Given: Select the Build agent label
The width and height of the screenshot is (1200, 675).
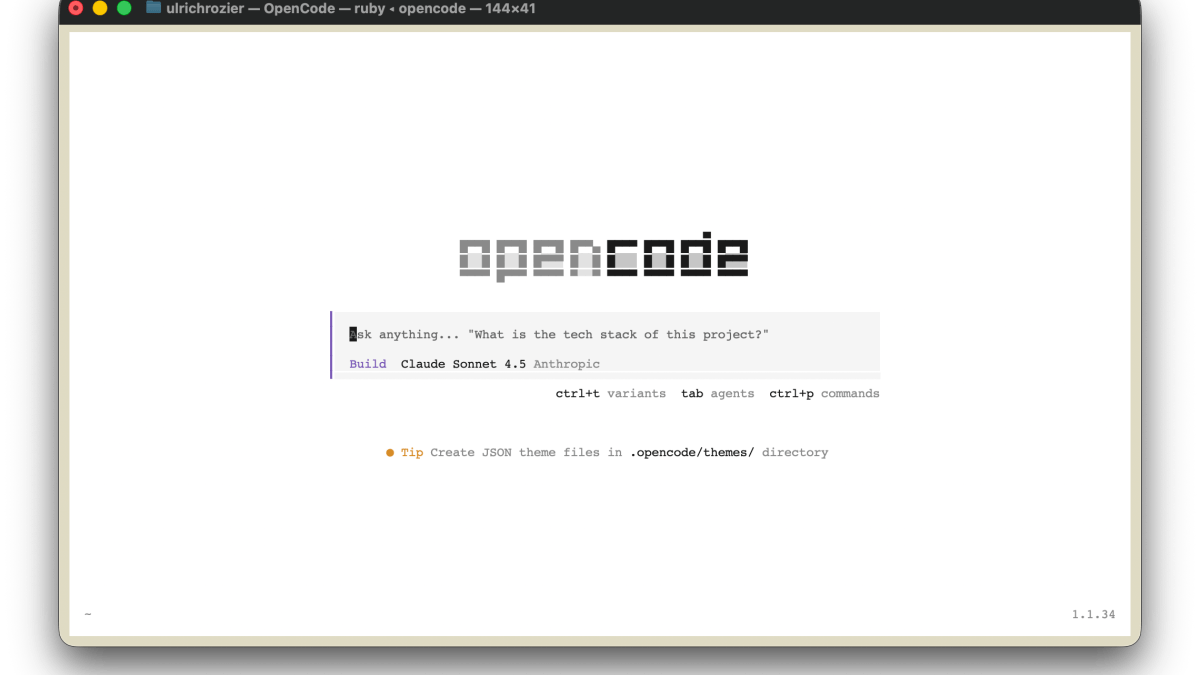Looking at the screenshot, I should 368,364.
